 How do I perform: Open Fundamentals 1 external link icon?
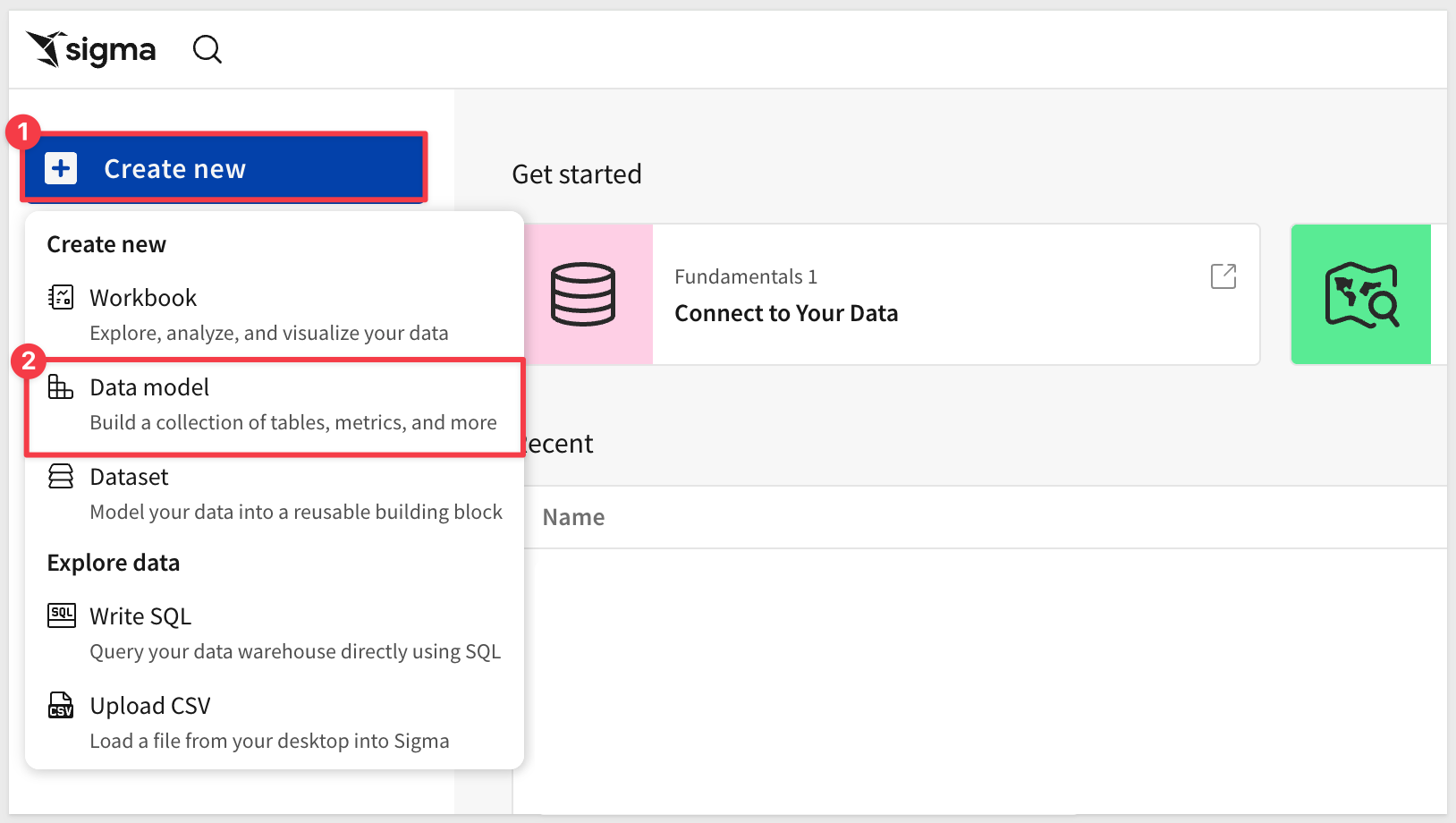(x=1223, y=276)
